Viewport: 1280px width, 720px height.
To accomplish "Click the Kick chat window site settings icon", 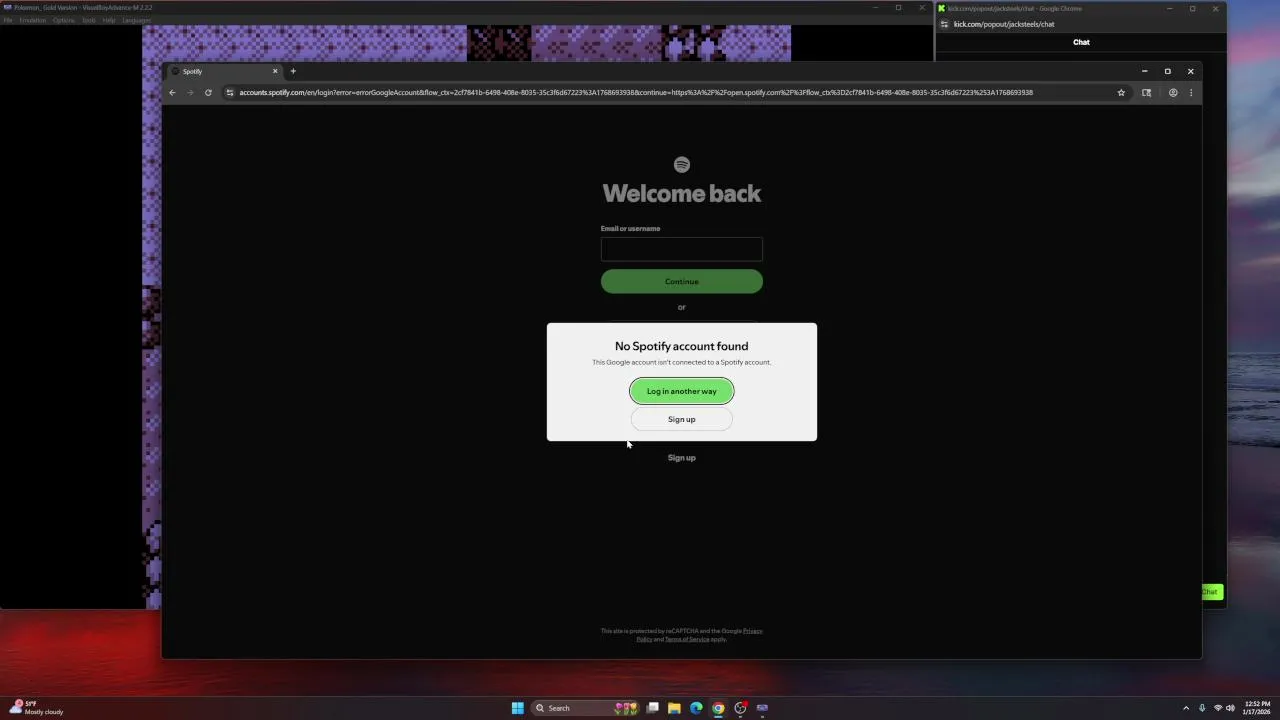I will click(x=944, y=24).
